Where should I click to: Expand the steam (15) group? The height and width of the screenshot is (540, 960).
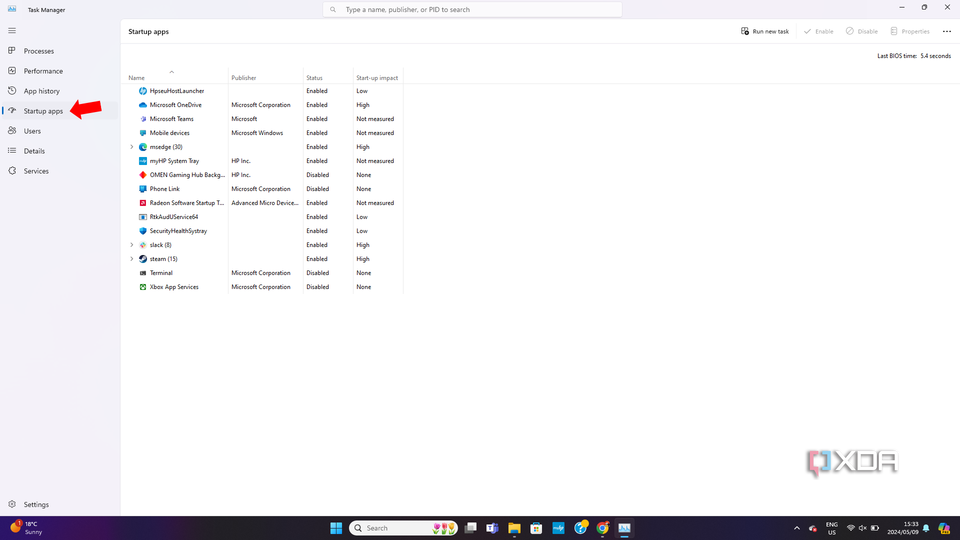tap(132, 259)
